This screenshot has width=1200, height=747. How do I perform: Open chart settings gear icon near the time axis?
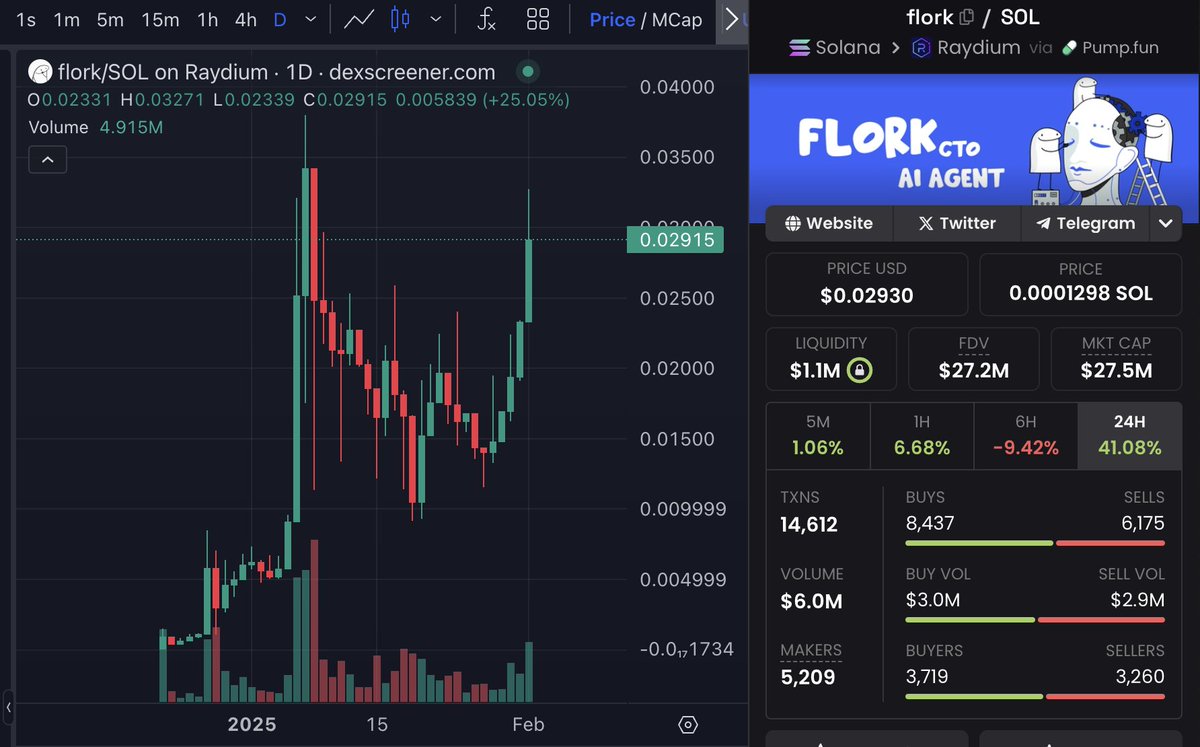(x=688, y=725)
